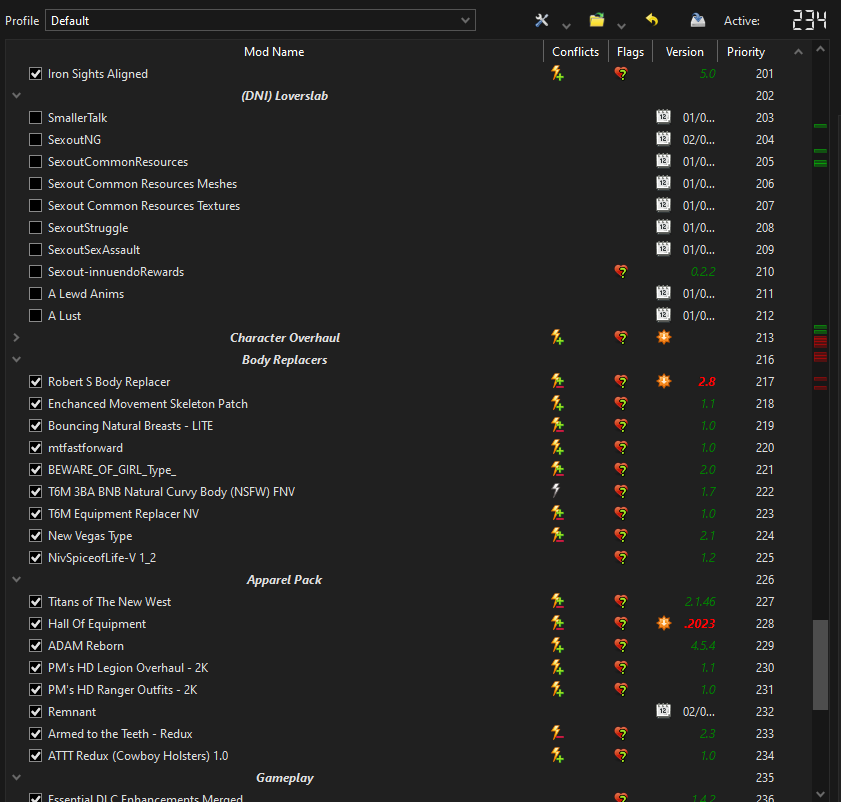Open the mod folder icon in toolbar
Screen dimensions: 841x802
[596, 20]
